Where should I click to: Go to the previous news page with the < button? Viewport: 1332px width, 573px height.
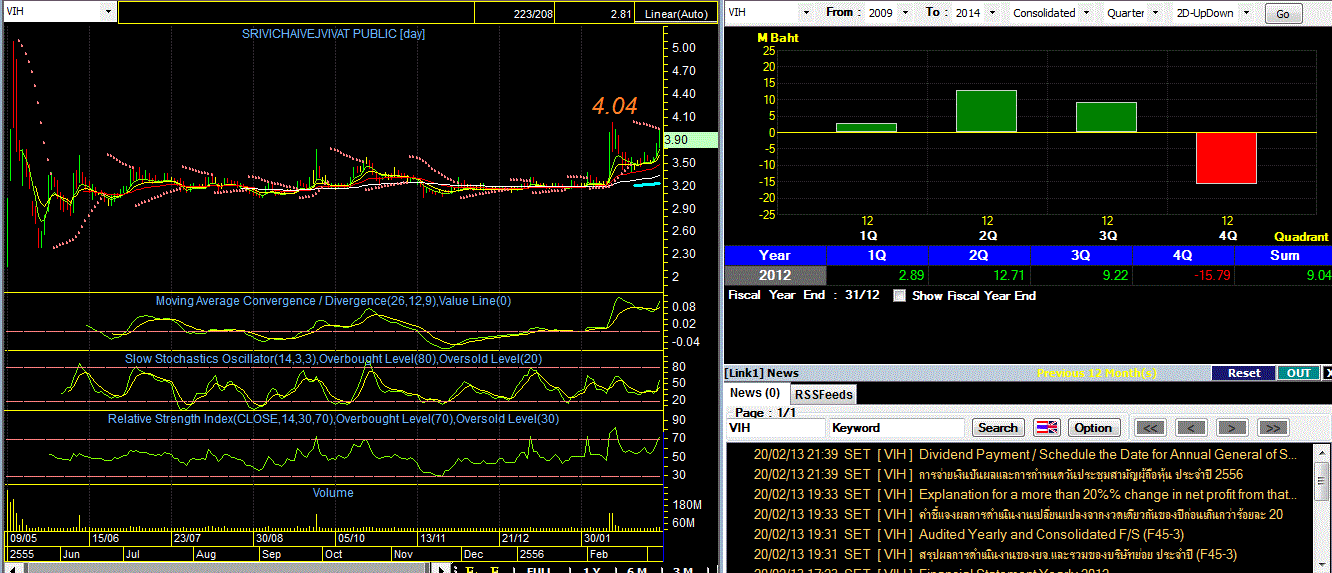(1190, 428)
